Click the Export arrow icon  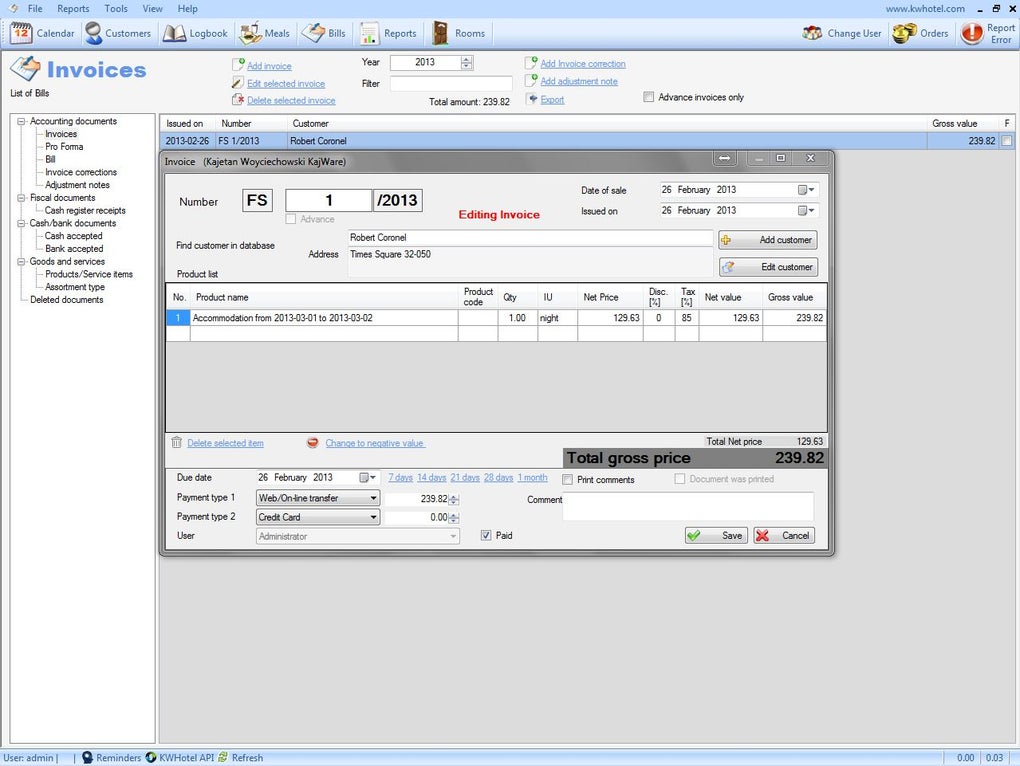[532, 99]
